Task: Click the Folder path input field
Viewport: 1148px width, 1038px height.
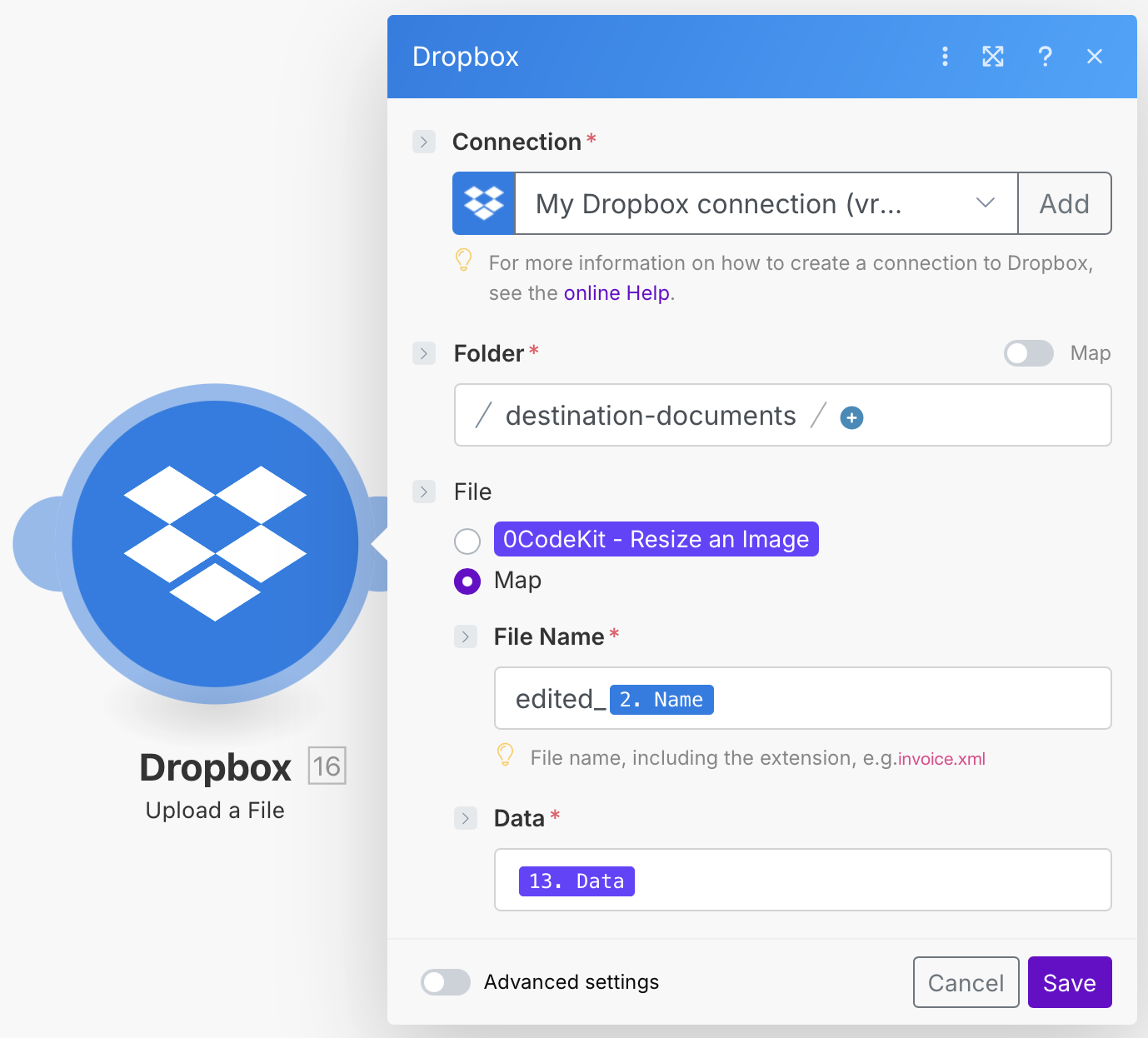Action: (783, 415)
